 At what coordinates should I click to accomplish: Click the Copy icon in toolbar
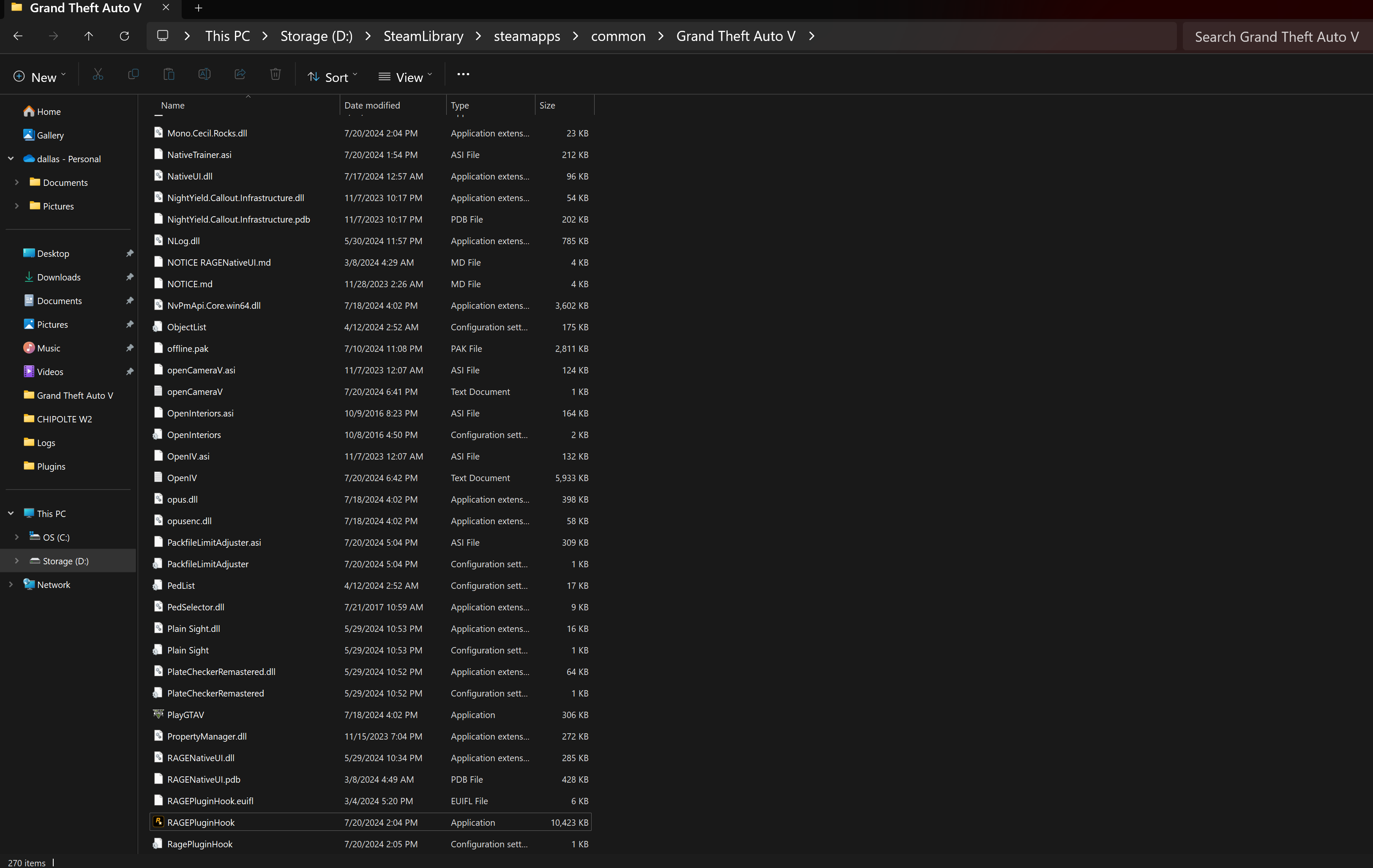tap(134, 75)
